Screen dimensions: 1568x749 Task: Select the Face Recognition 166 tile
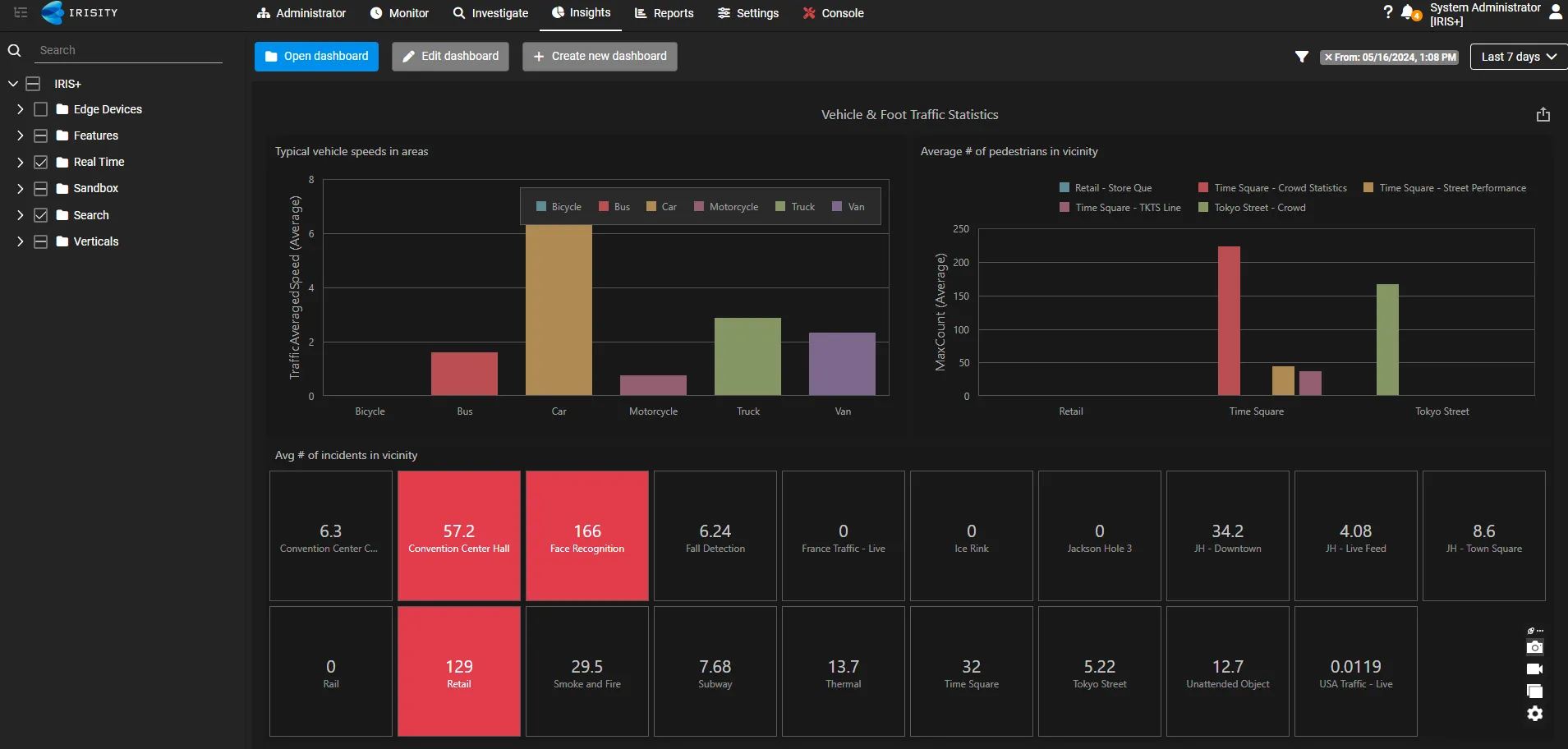click(x=587, y=535)
